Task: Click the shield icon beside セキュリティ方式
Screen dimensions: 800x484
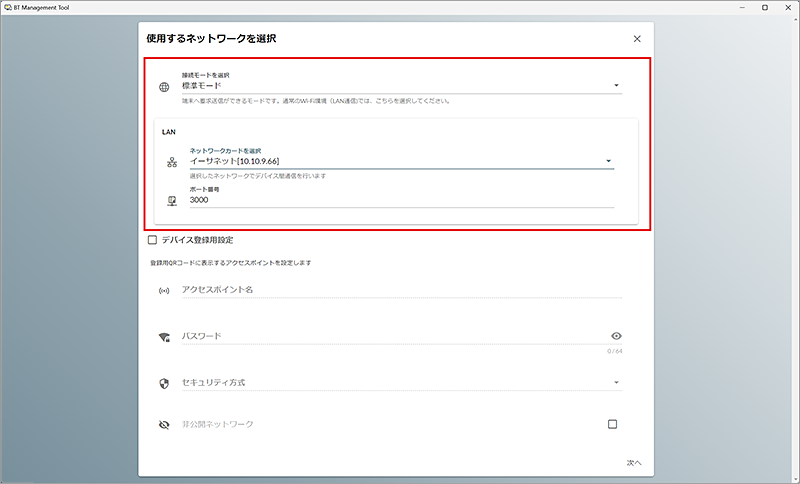Action: [x=165, y=383]
